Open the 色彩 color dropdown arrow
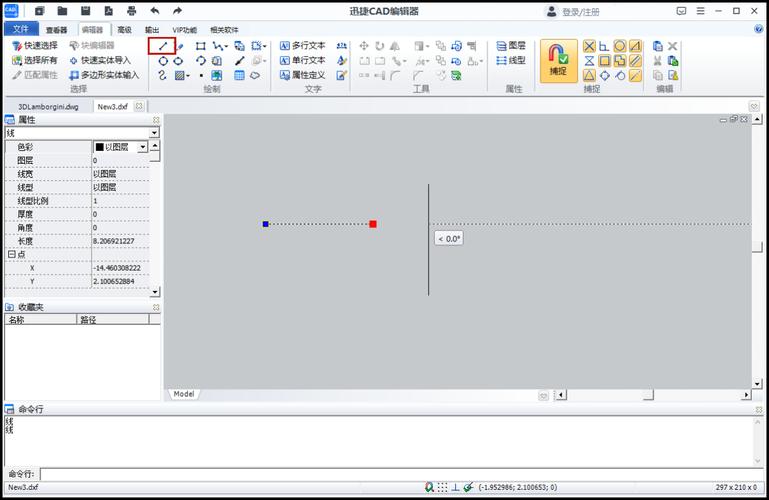Viewport: 769px width, 500px height. tap(143, 147)
